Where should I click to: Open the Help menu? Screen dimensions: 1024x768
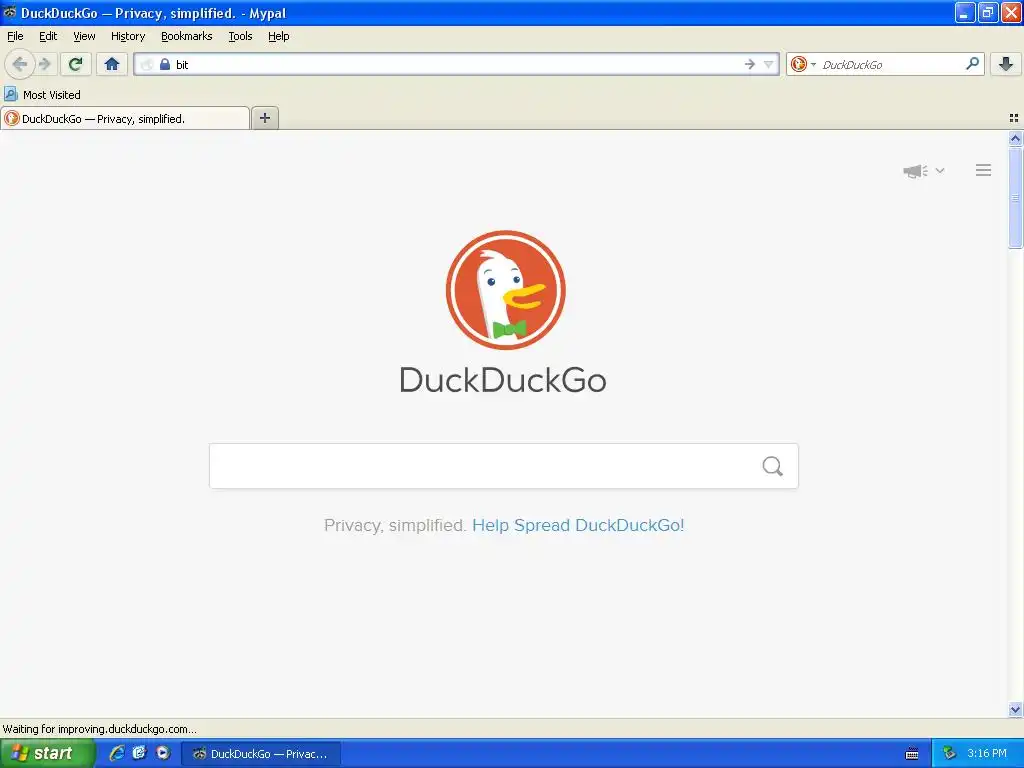pyautogui.click(x=279, y=36)
